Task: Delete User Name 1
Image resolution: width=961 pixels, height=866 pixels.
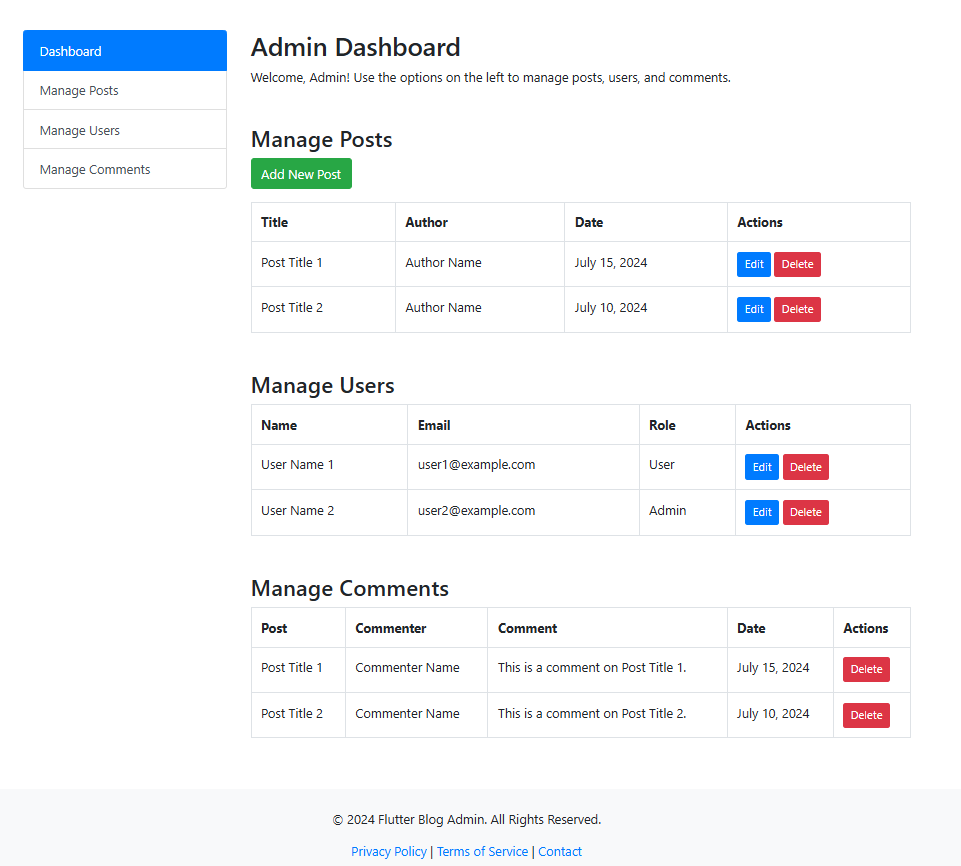Action: pyautogui.click(x=805, y=467)
